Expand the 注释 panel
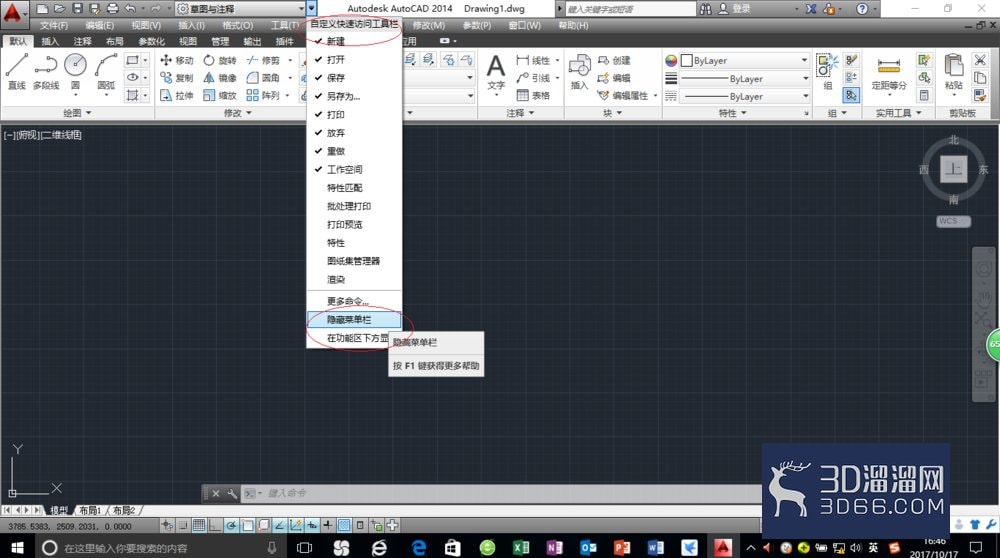 coord(520,113)
